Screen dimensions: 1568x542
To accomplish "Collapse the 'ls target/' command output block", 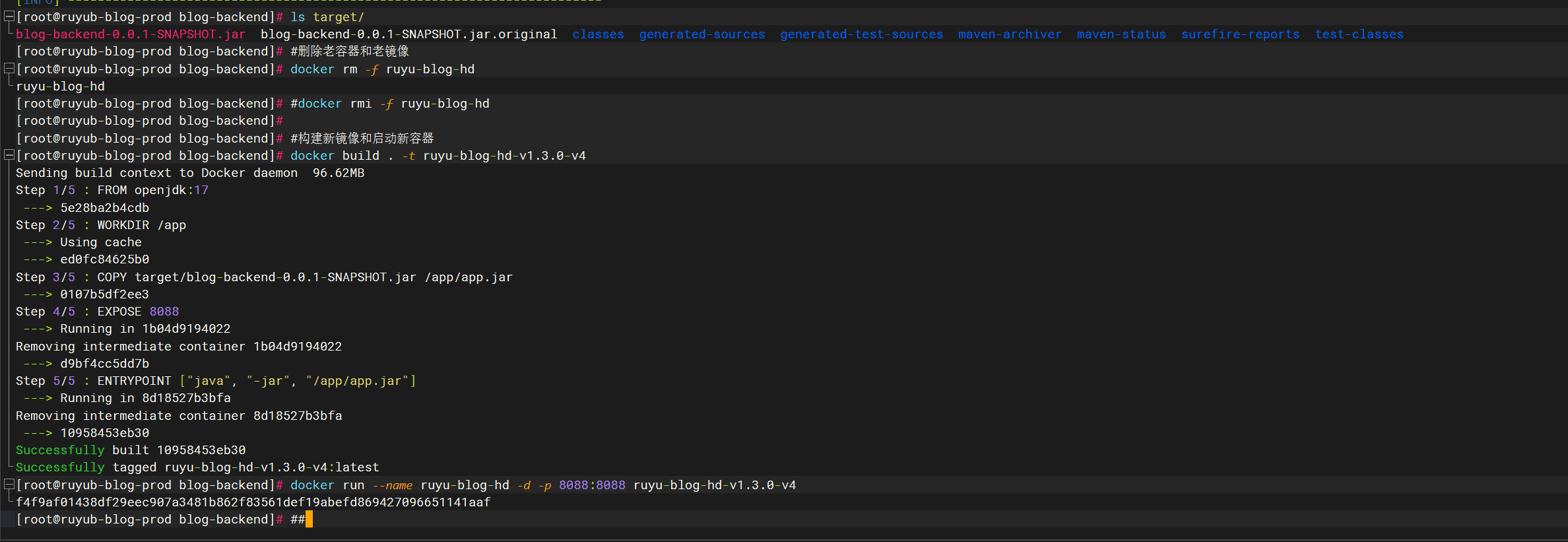I will click(x=9, y=17).
